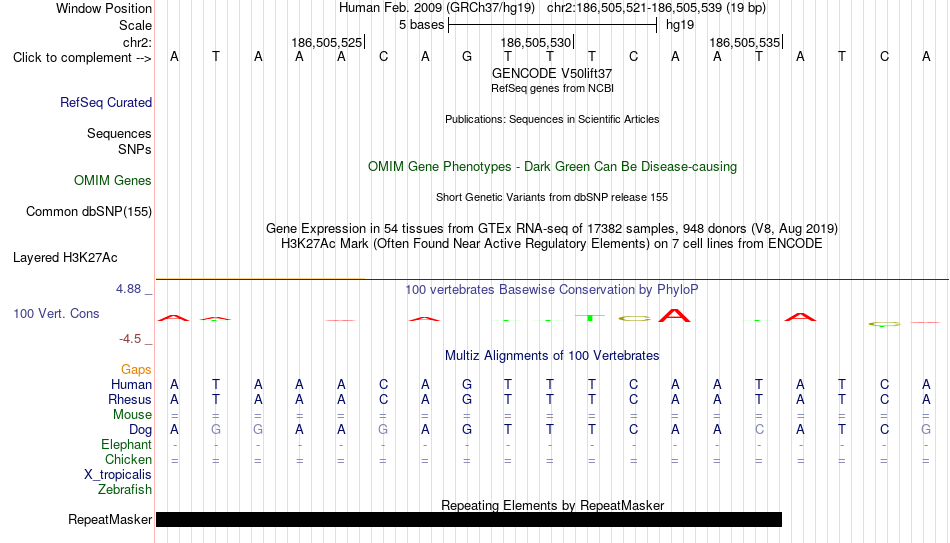This screenshot has width=950, height=543.
Task: Click the Window Position label
Action: coord(104,8)
